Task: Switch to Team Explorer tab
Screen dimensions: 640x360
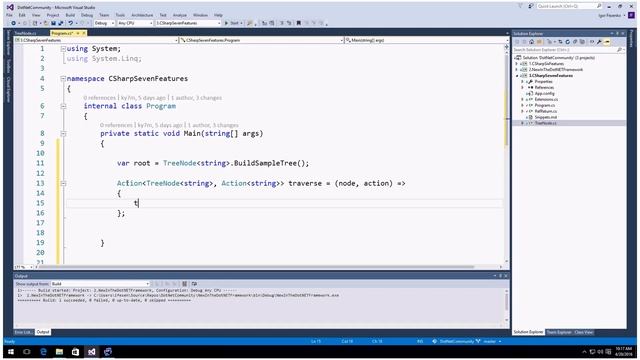Action: click(559, 332)
